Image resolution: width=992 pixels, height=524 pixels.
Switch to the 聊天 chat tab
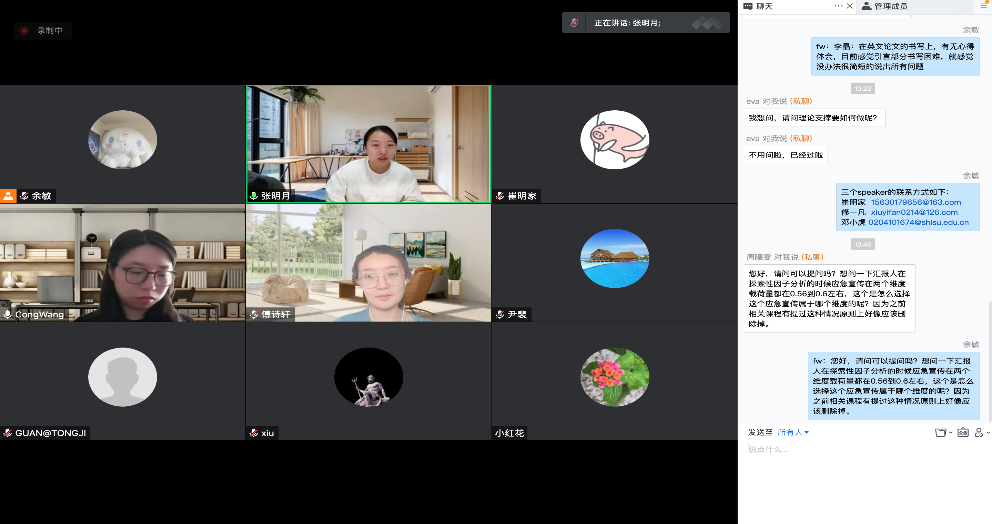tap(765, 6)
